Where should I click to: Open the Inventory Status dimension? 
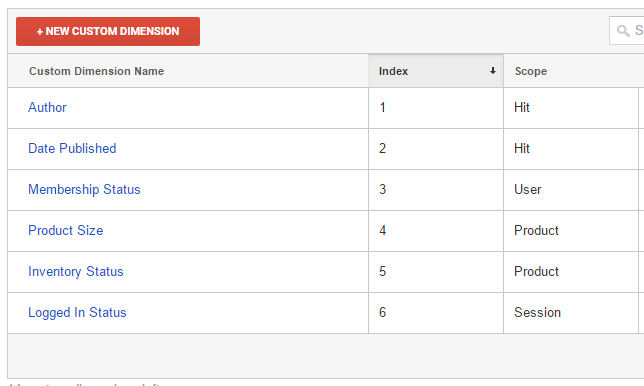76,272
